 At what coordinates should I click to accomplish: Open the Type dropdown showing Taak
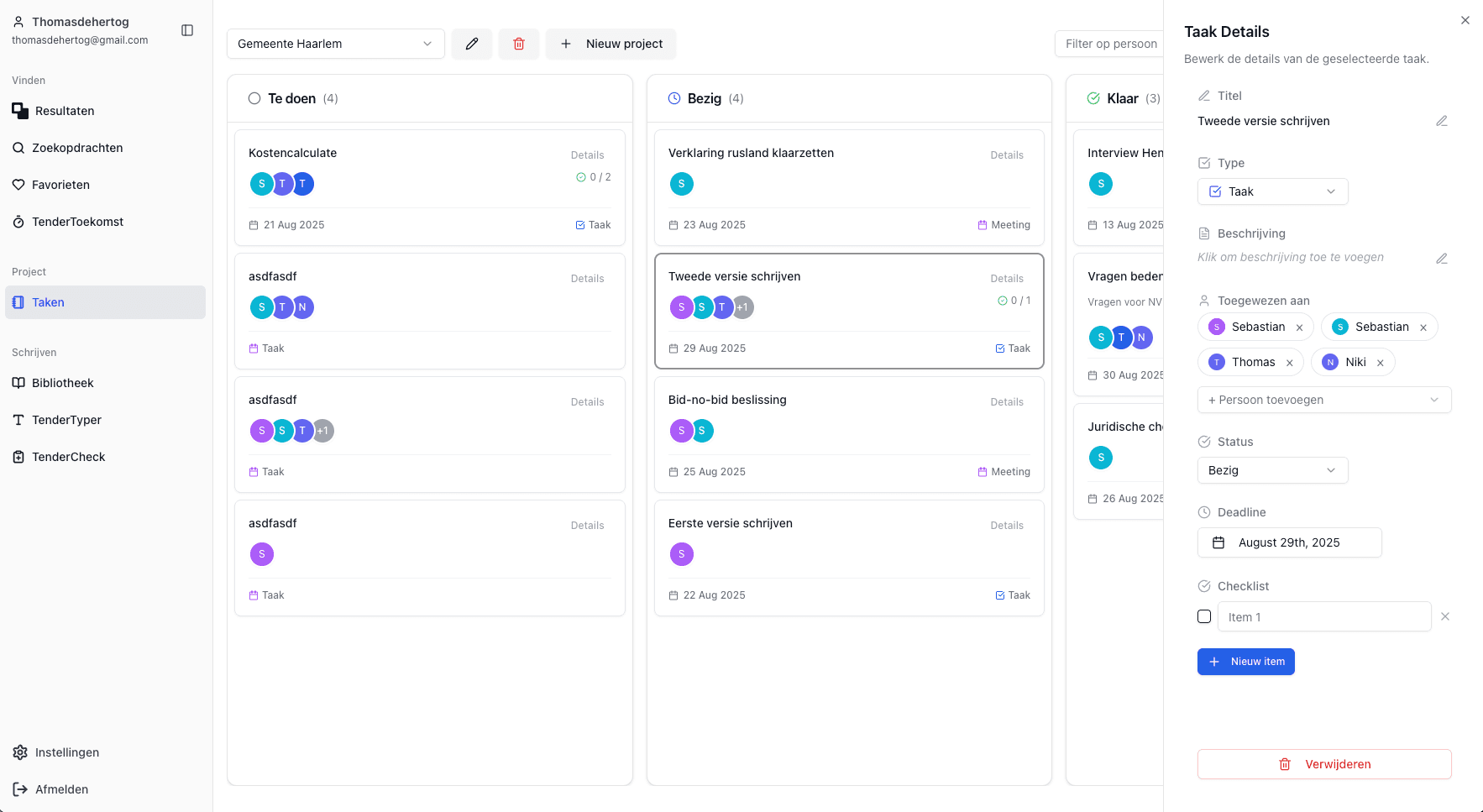(x=1272, y=191)
